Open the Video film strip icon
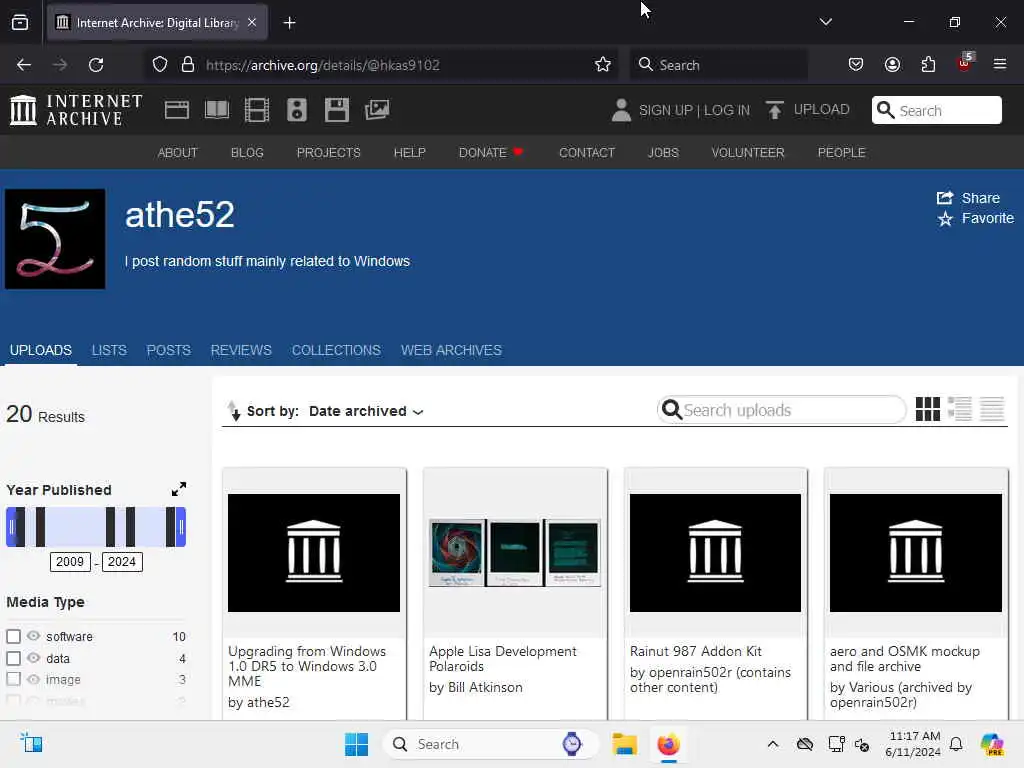Screen dimensions: 1024x768 pyautogui.click(x=257, y=110)
